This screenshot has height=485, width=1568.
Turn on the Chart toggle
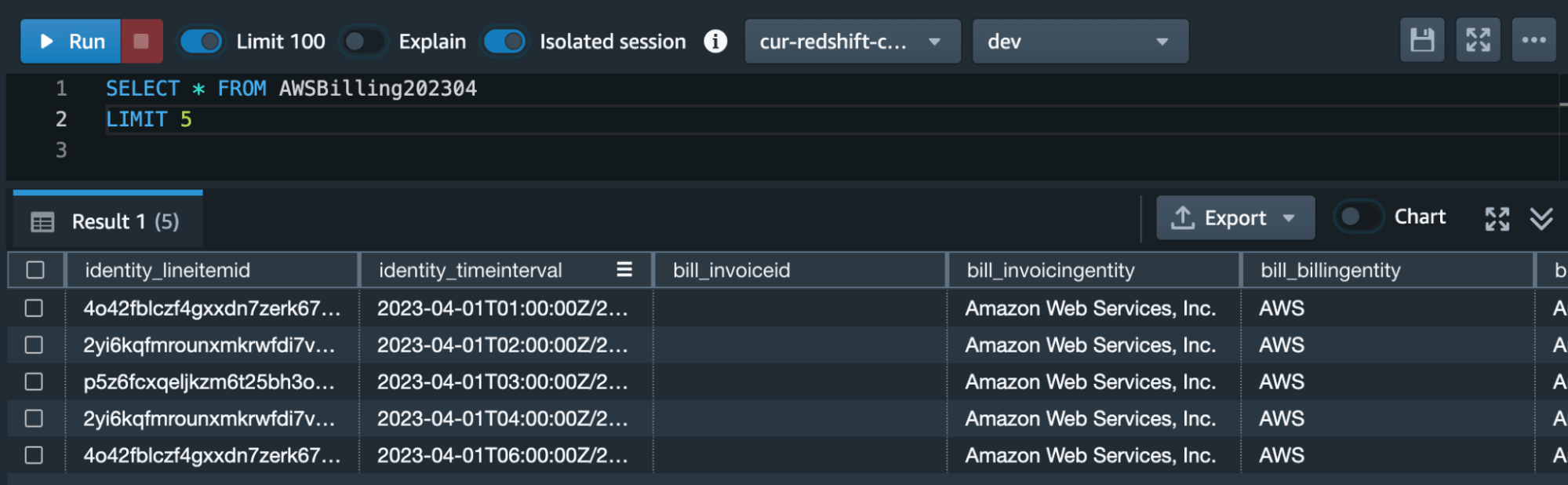click(x=1358, y=217)
